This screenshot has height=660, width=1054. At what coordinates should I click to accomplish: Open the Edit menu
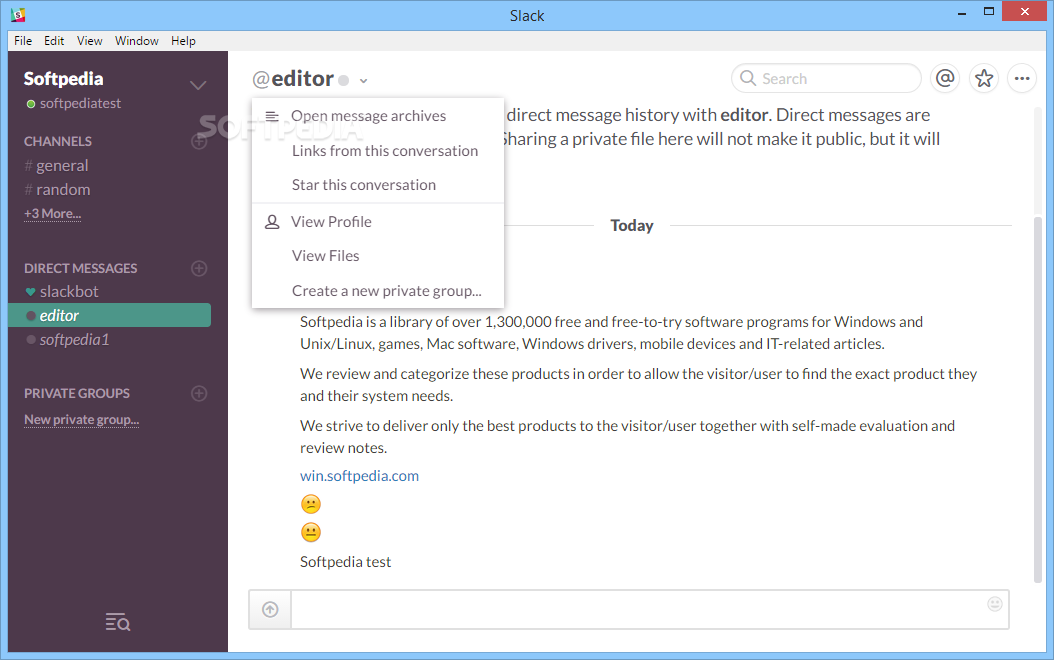pos(54,41)
